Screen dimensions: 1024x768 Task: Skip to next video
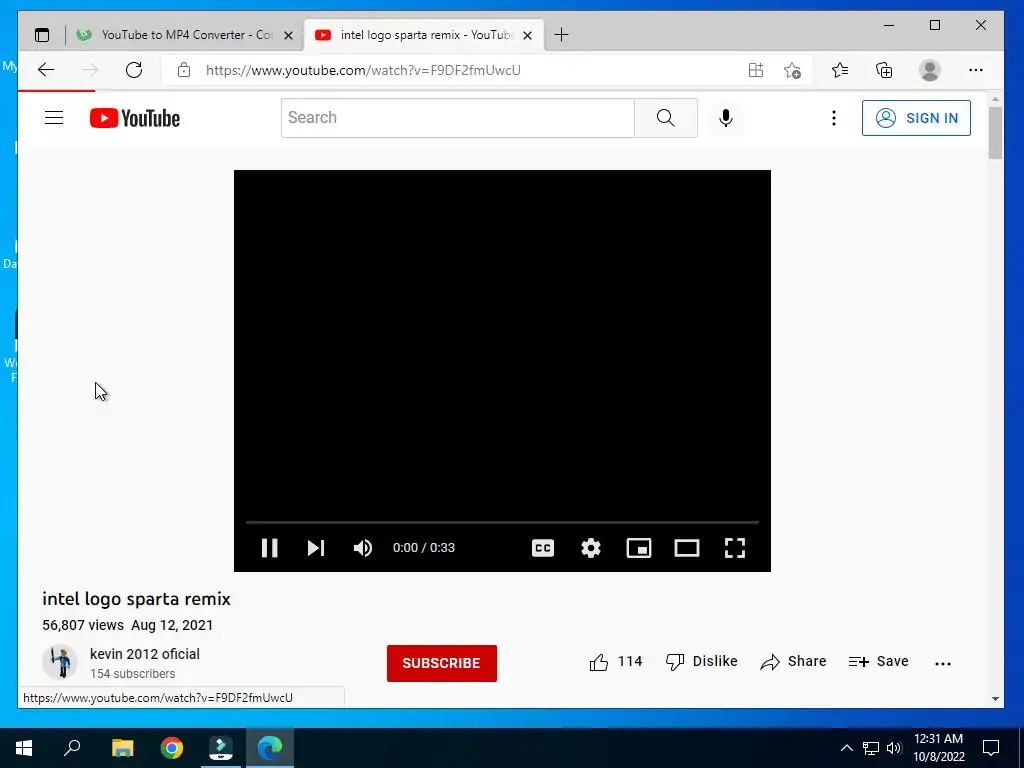[316, 548]
